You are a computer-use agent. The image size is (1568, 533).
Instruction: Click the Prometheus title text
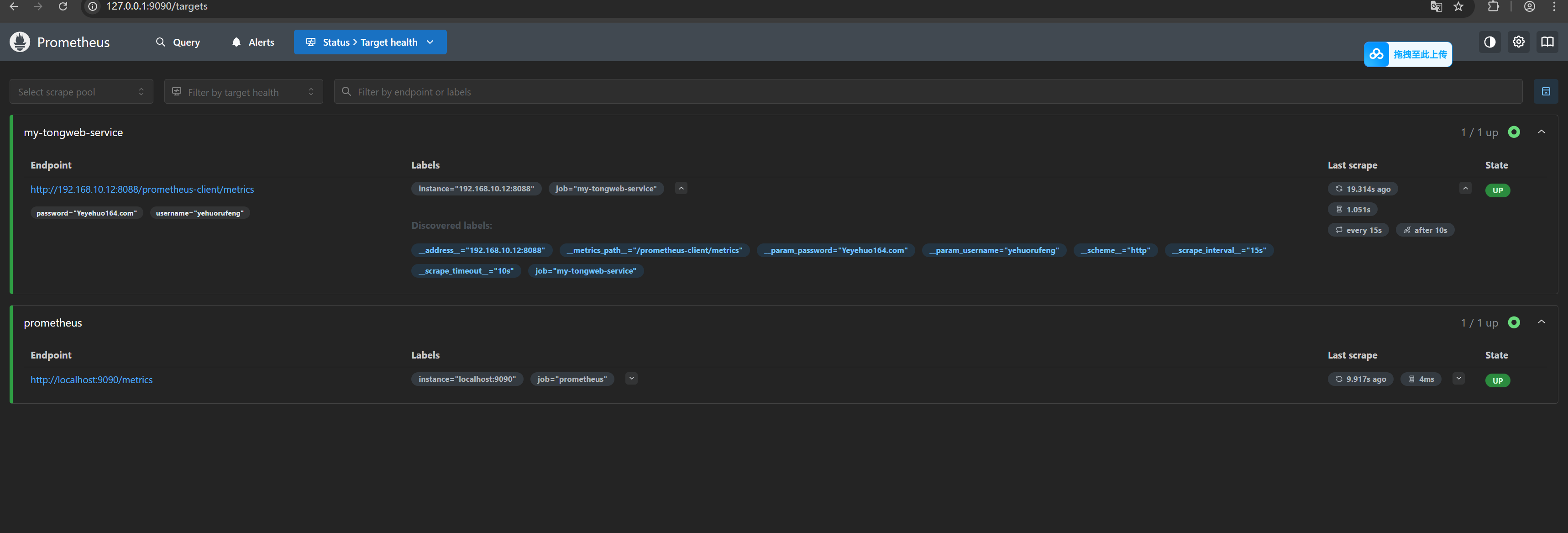73,42
